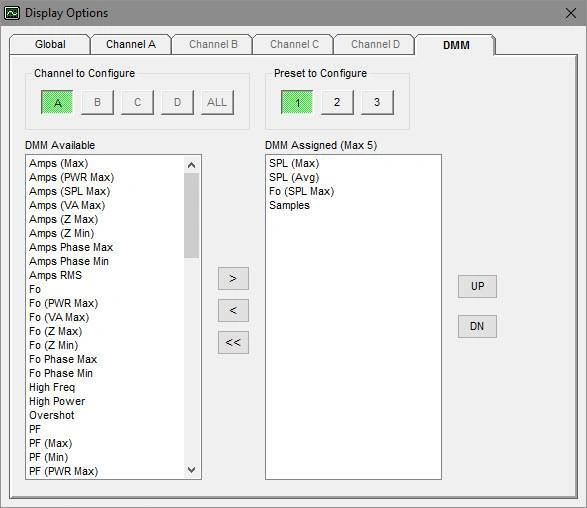Select preset 3 to configure
Viewport: 587px width, 508px height.
377,102
